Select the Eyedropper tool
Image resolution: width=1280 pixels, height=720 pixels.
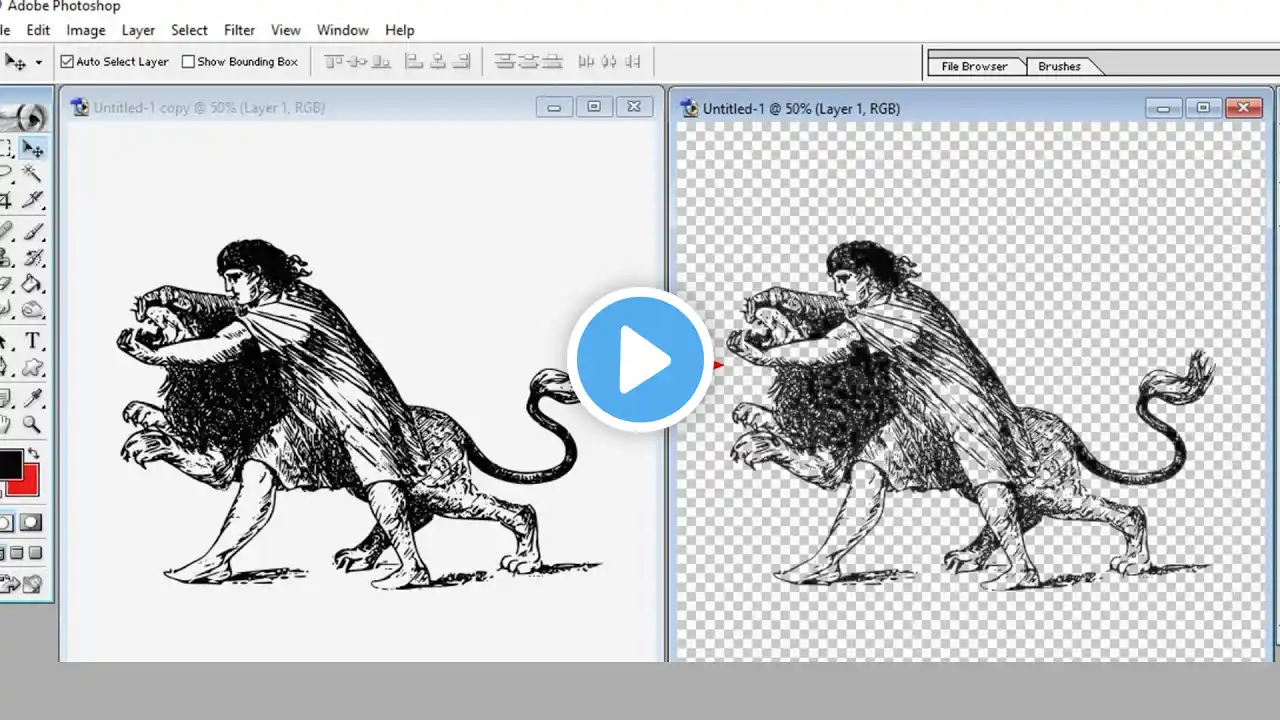pyautogui.click(x=33, y=398)
